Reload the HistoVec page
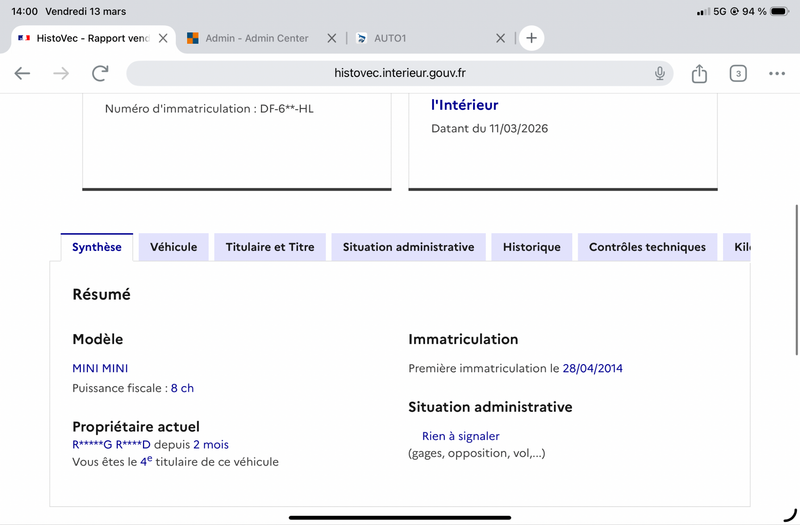Viewport: 800px width, 525px height. tap(100, 73)
